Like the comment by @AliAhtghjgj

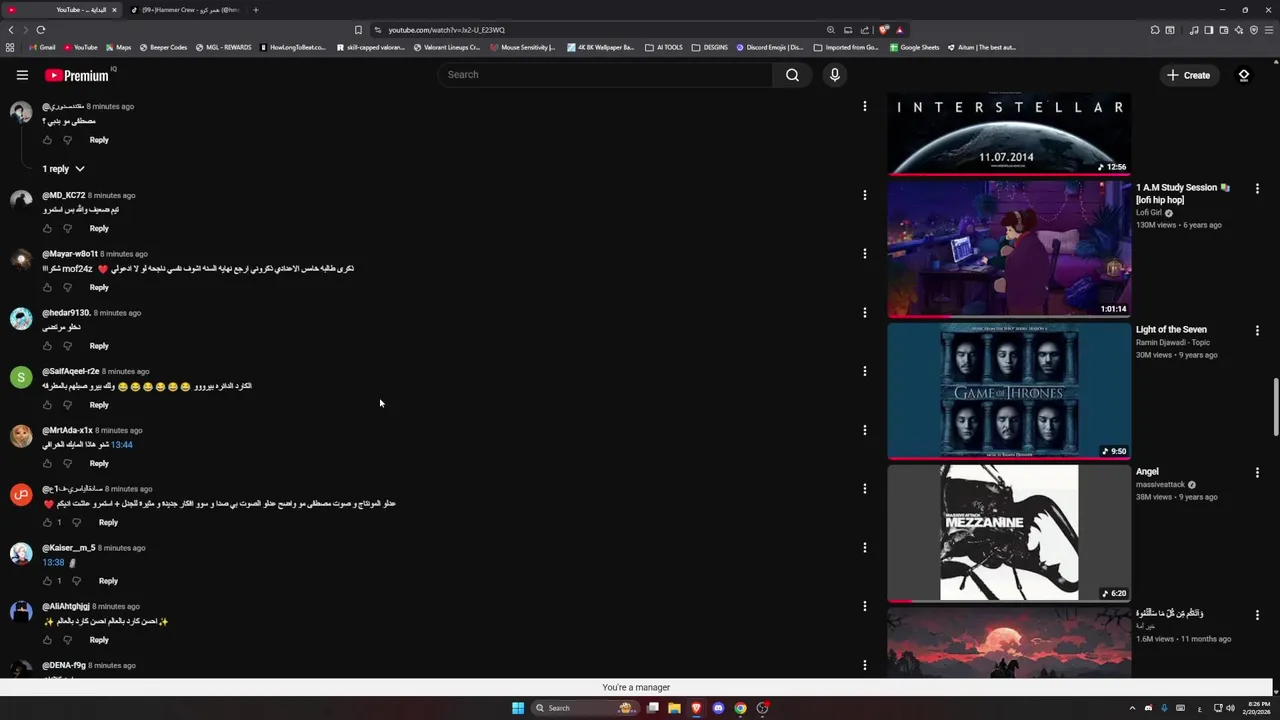pos(47,640)
